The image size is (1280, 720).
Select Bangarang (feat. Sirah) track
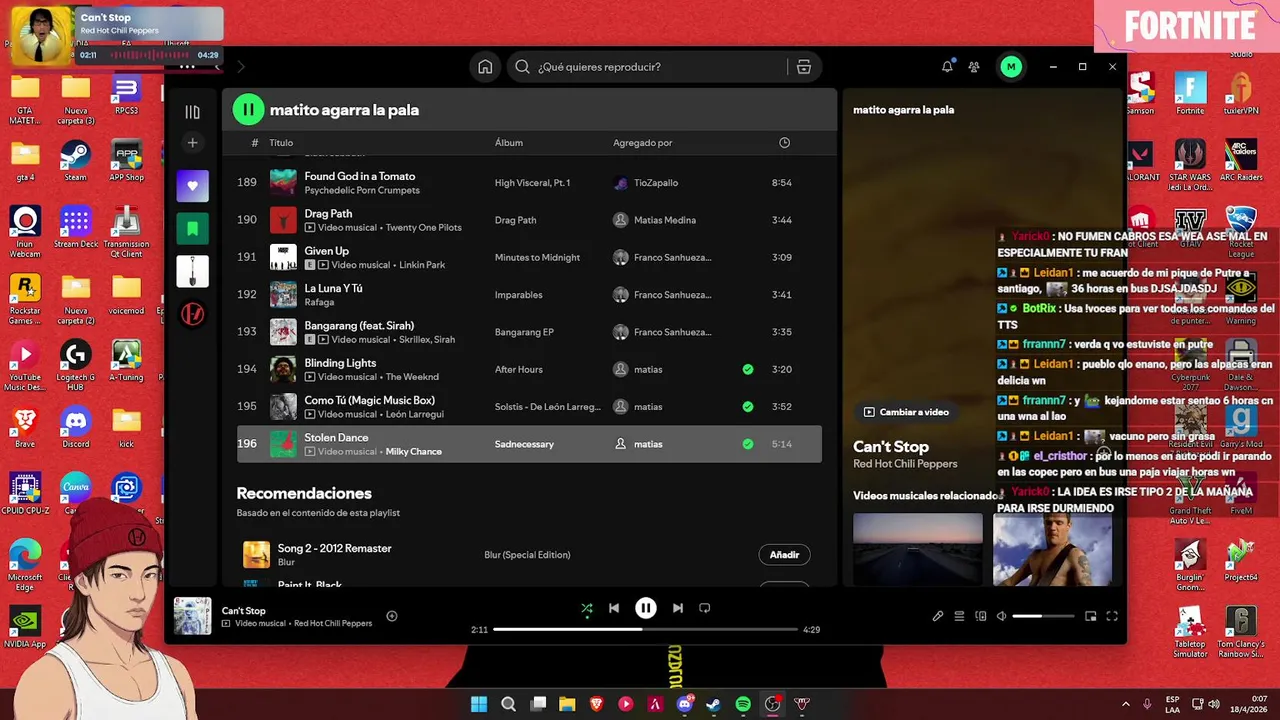359,325
